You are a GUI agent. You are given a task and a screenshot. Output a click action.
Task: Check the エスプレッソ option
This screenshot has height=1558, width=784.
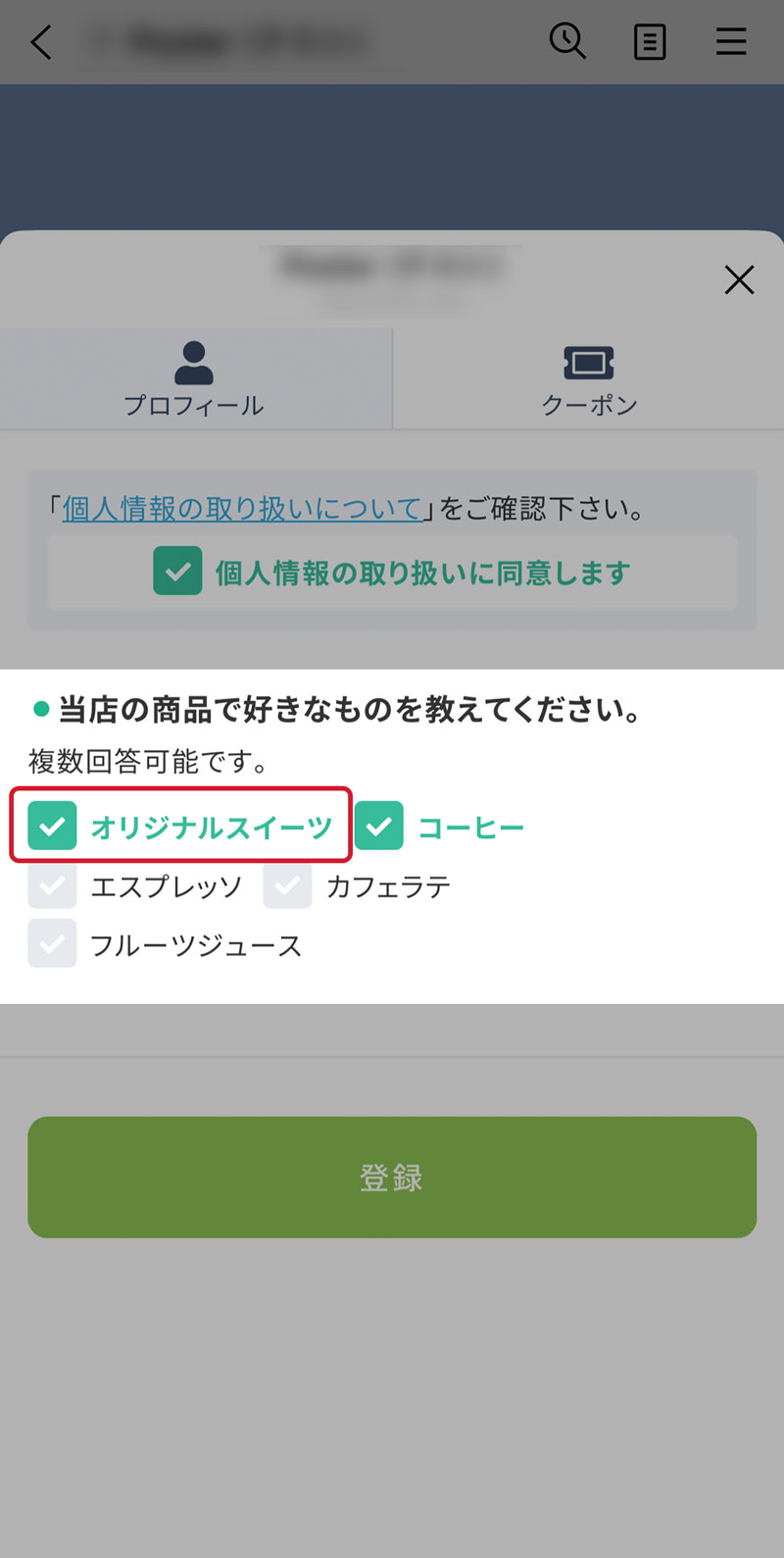click(x=52, y=886)
